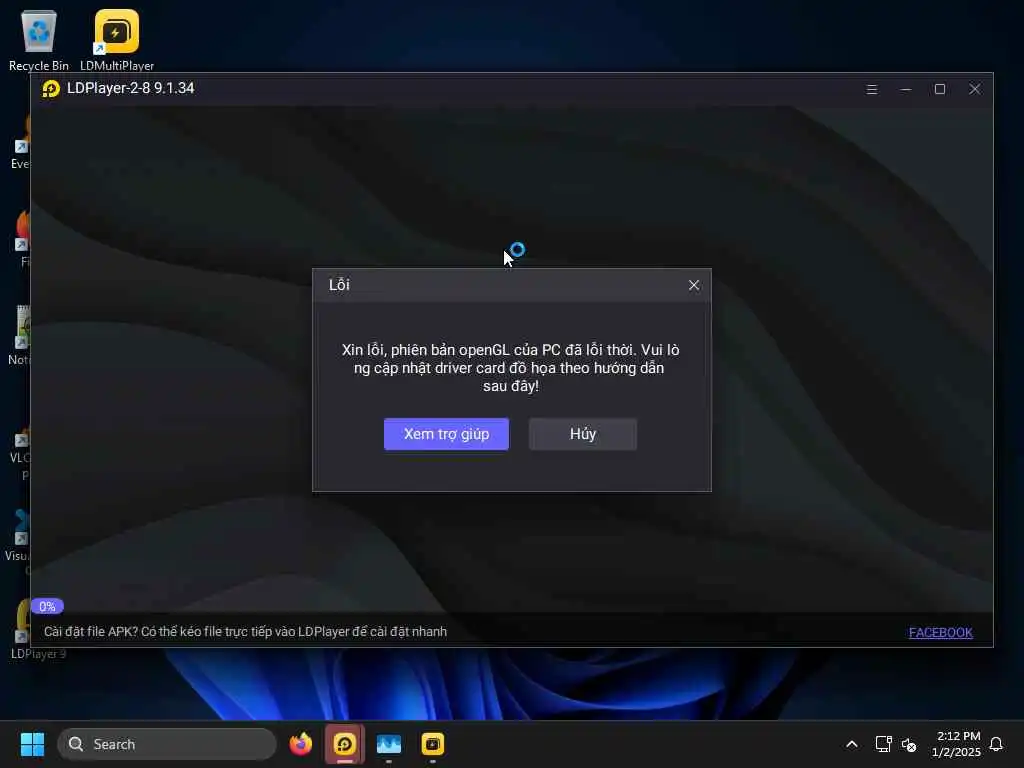Open the LDMultiPlayer taskbar icon
1024x768 pixels.
tap(432, 744)
